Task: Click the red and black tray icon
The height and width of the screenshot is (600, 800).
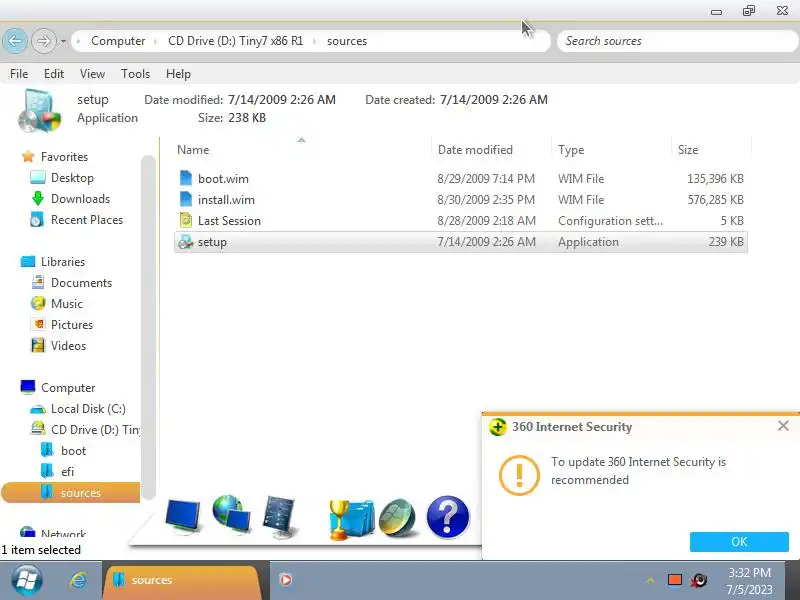Action: 699,580
